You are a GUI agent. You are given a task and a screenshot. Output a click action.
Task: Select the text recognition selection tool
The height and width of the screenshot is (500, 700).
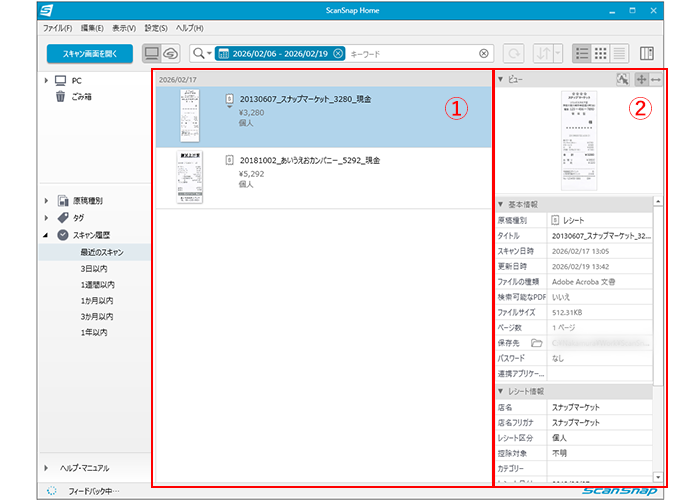click(x=623, y=79)
